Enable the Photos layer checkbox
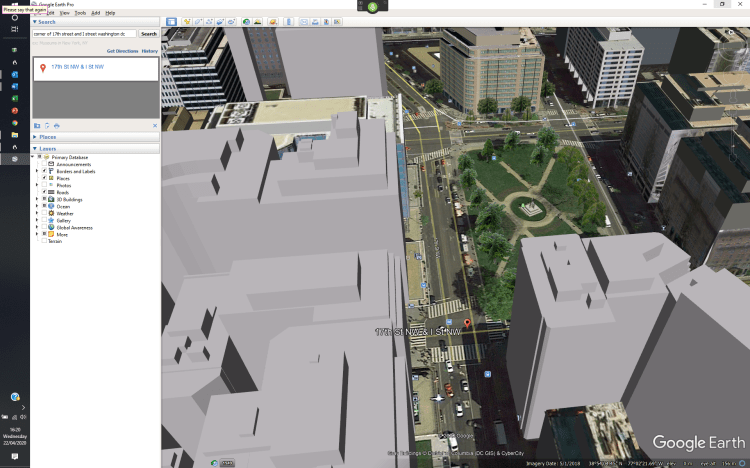This screenshot has width=750, height=468. [x=44, y=185]
